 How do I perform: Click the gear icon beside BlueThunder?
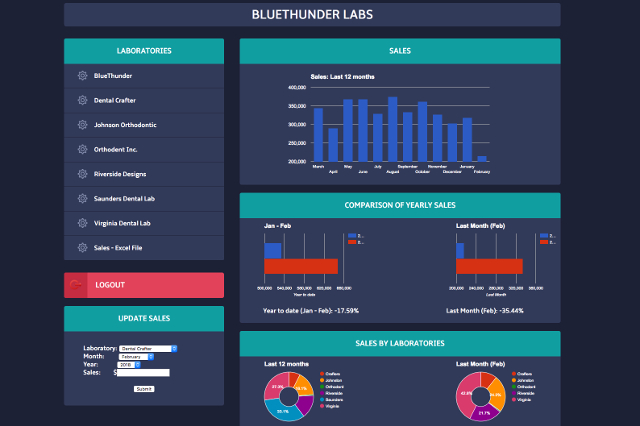point(82,76)
